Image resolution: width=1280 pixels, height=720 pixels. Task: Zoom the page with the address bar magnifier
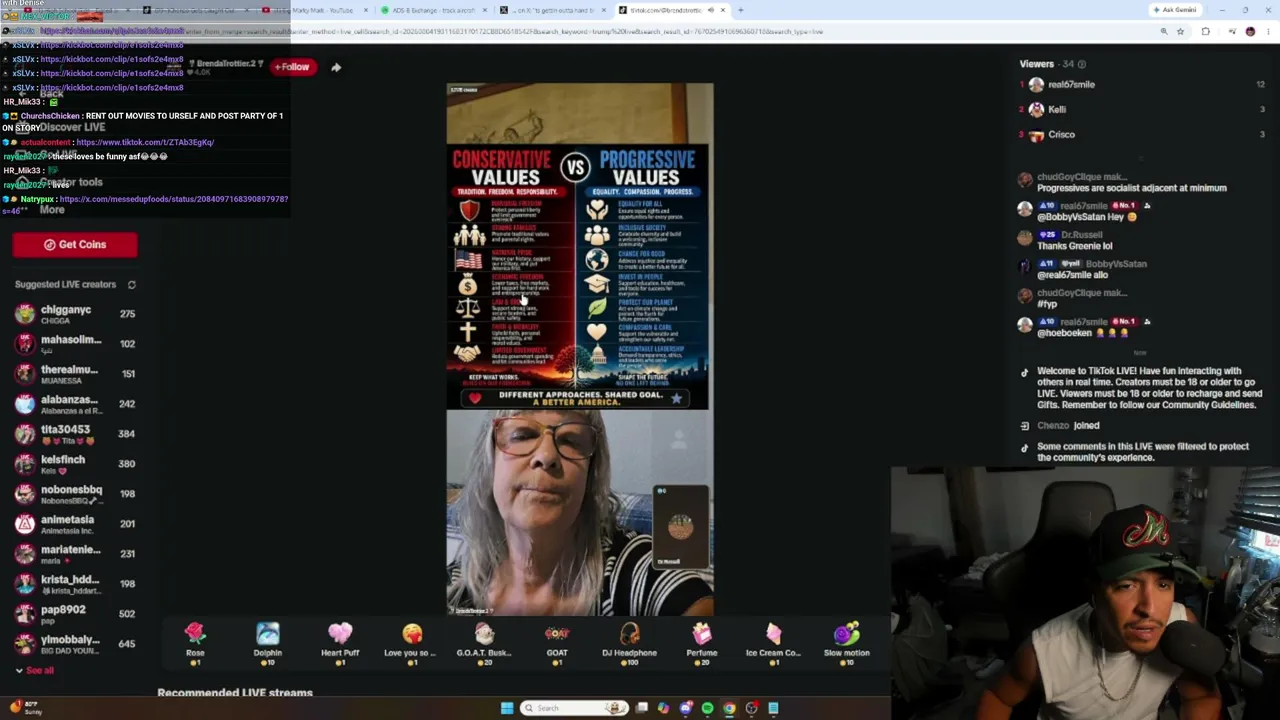(x=1163, y=31)
